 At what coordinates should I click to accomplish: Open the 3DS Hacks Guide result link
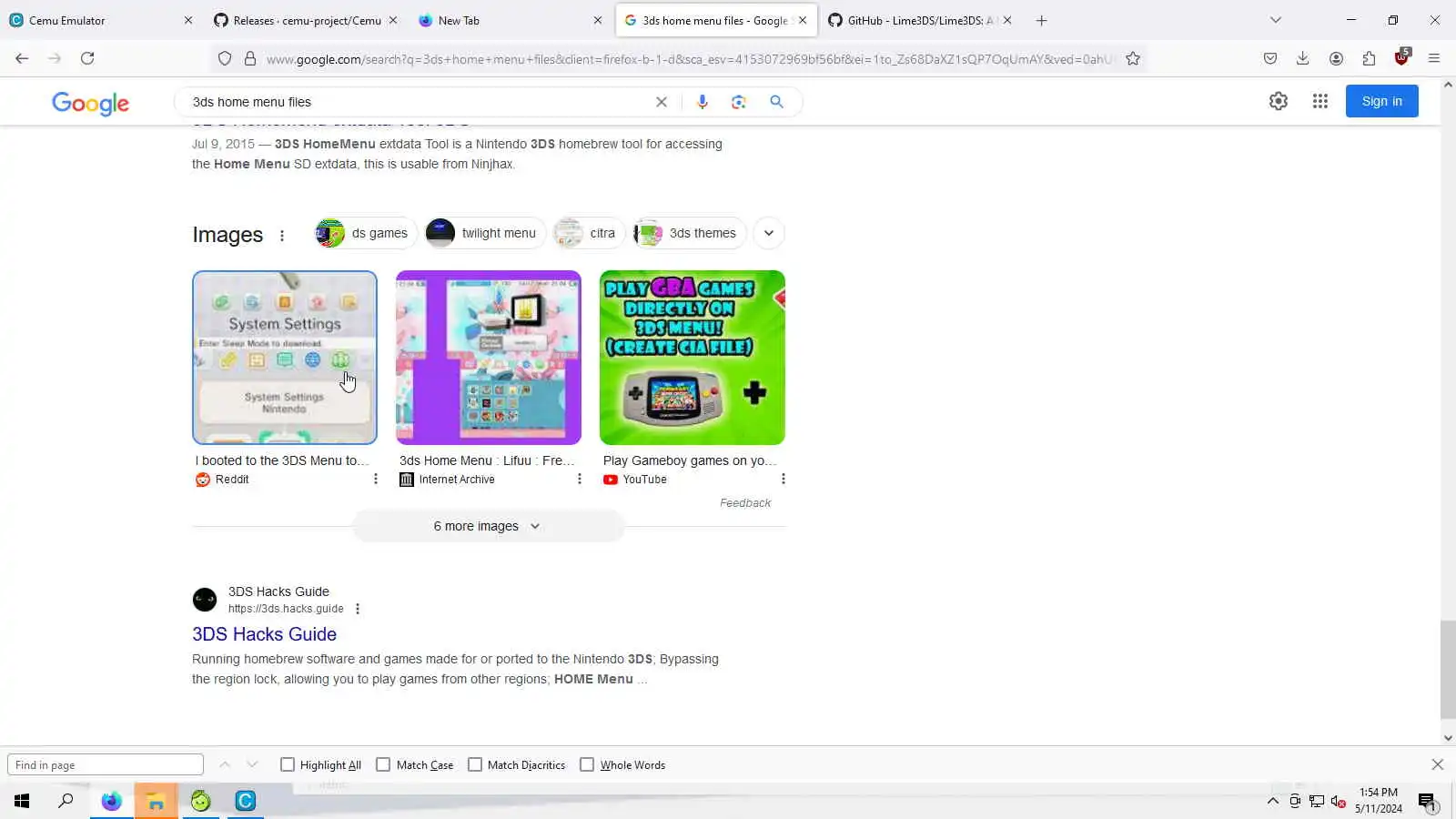[264, 634]
